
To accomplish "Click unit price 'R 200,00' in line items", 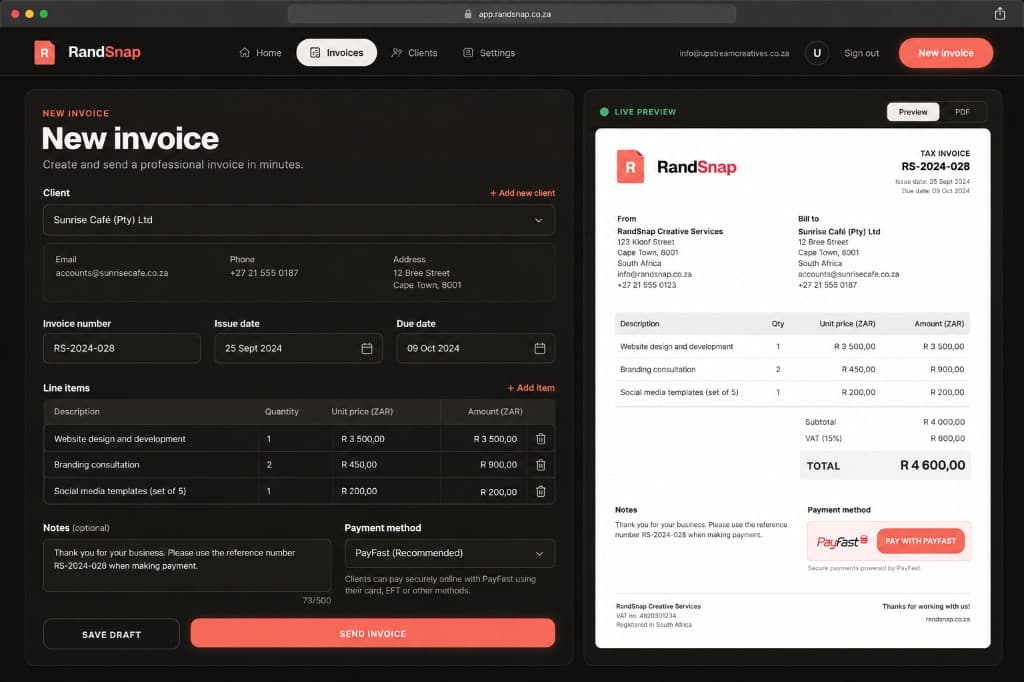I will tap(359, 491).
